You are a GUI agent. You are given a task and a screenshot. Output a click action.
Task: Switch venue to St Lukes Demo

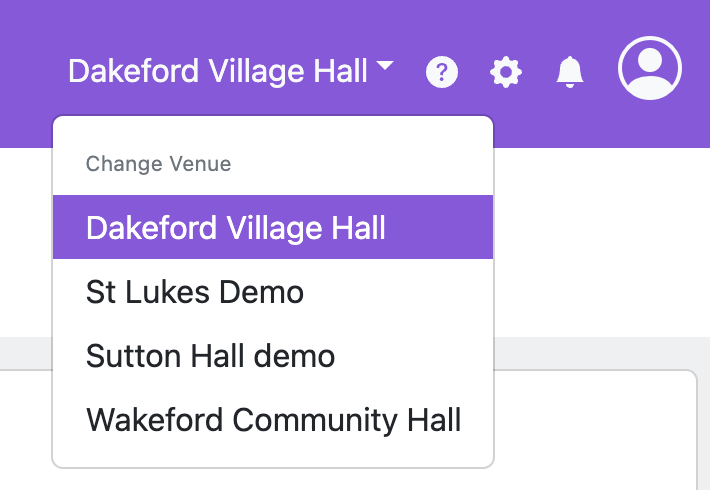click(x=195, y=292)
